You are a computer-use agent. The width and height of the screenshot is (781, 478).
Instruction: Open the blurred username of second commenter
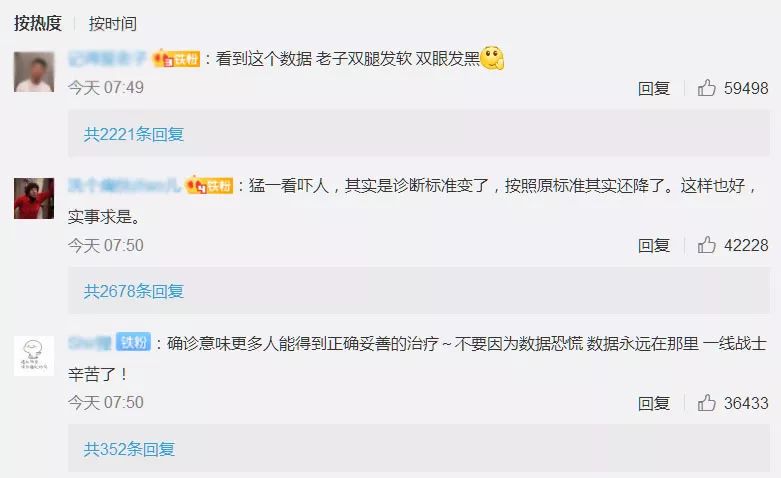[x=125, y=186]
